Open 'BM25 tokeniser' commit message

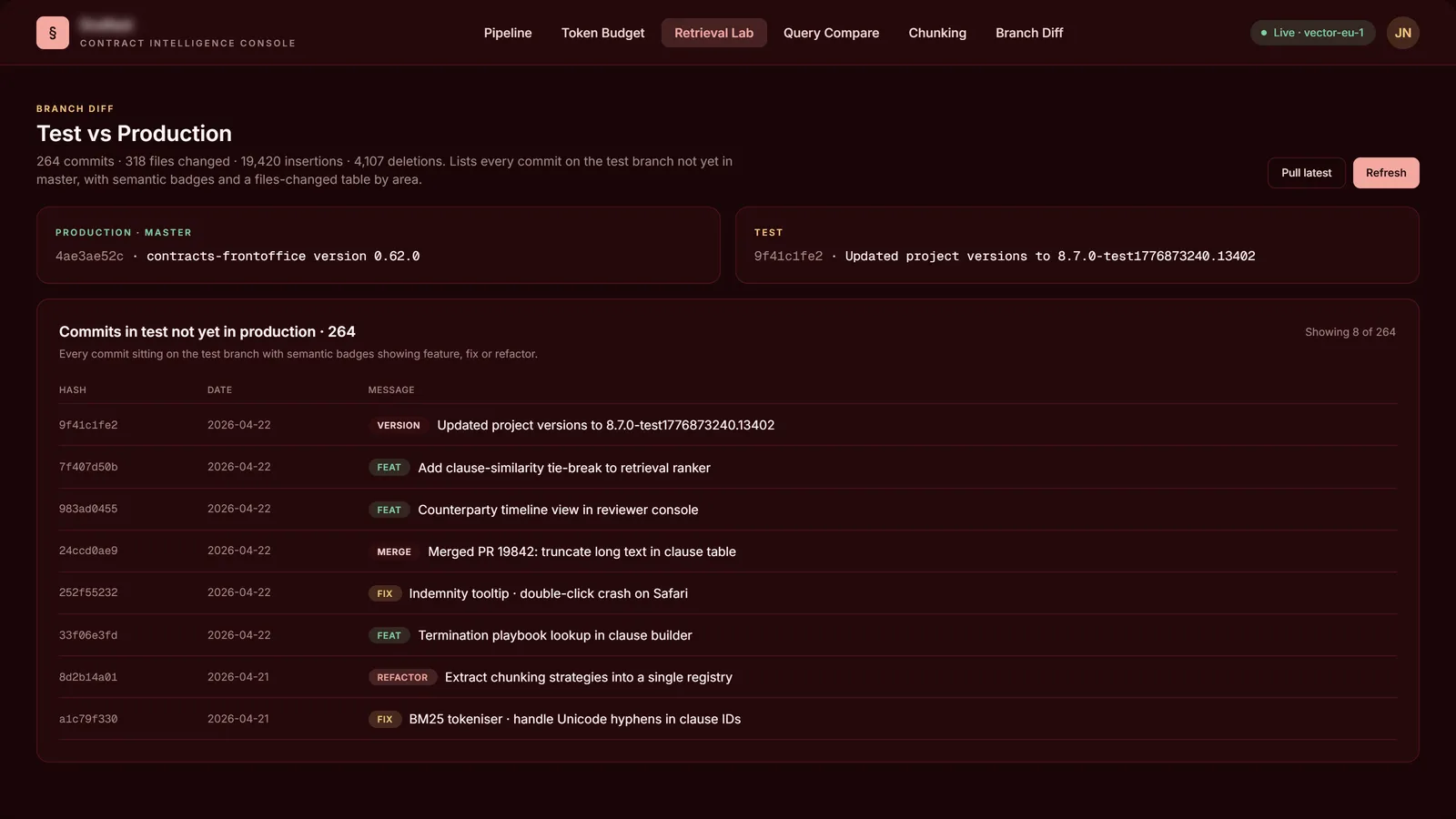click(574, 719)
